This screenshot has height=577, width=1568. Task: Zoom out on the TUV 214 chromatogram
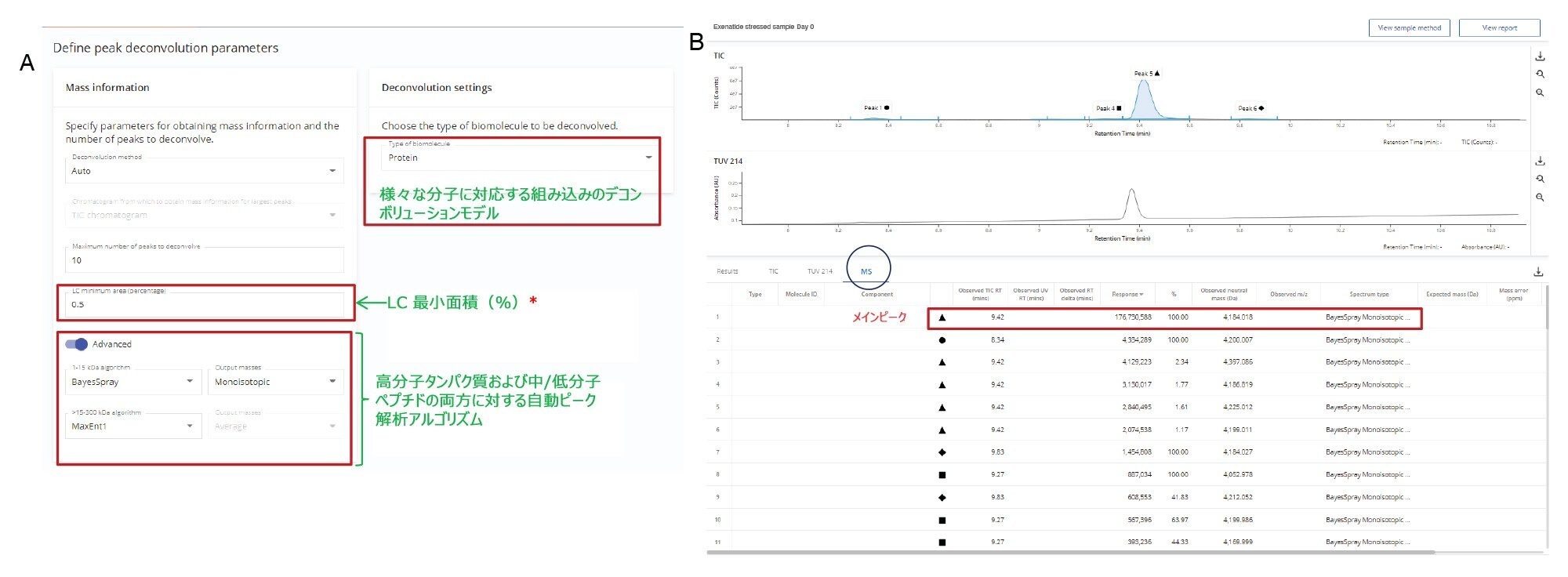click(1540, 198)
